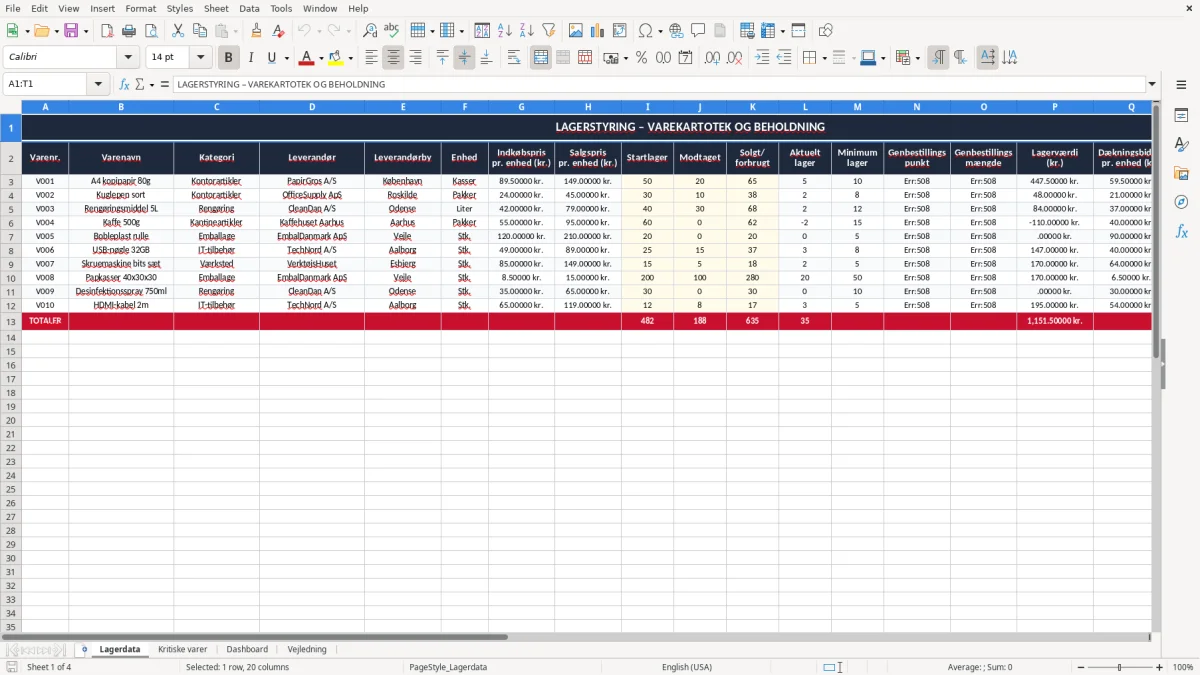Insert an image
The image size is (1200, 675).
click(576, 31)
